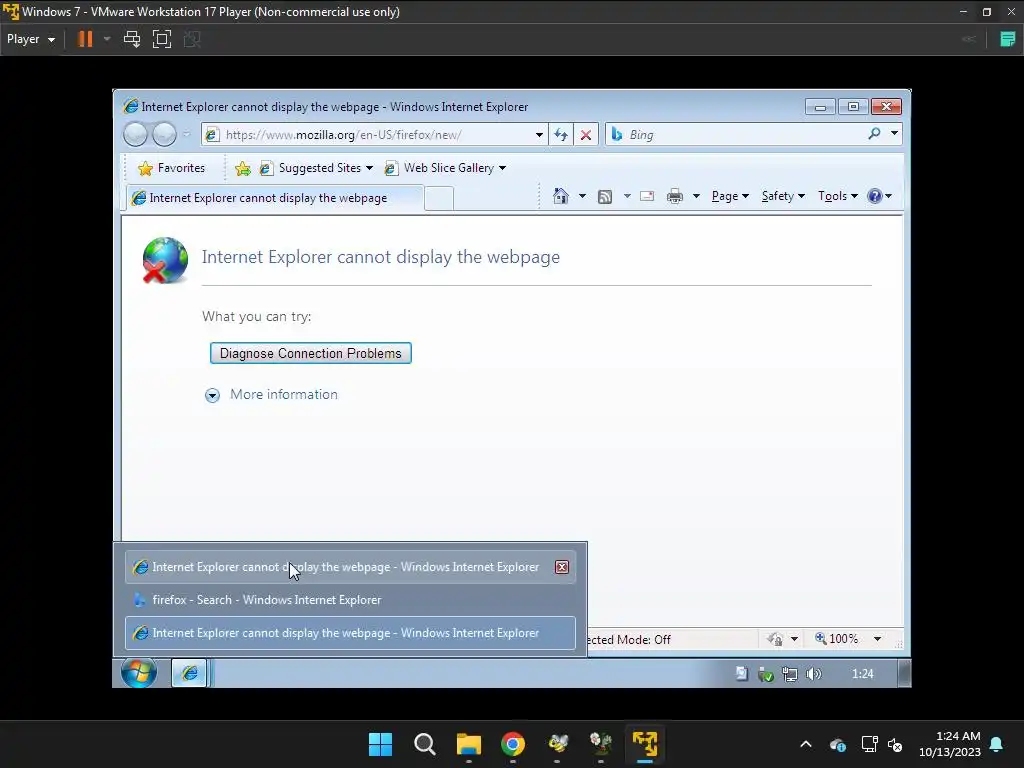Screen dimensions: 1024x768
Task: Click the RSS feeds icon
Action: click(605, 197)
